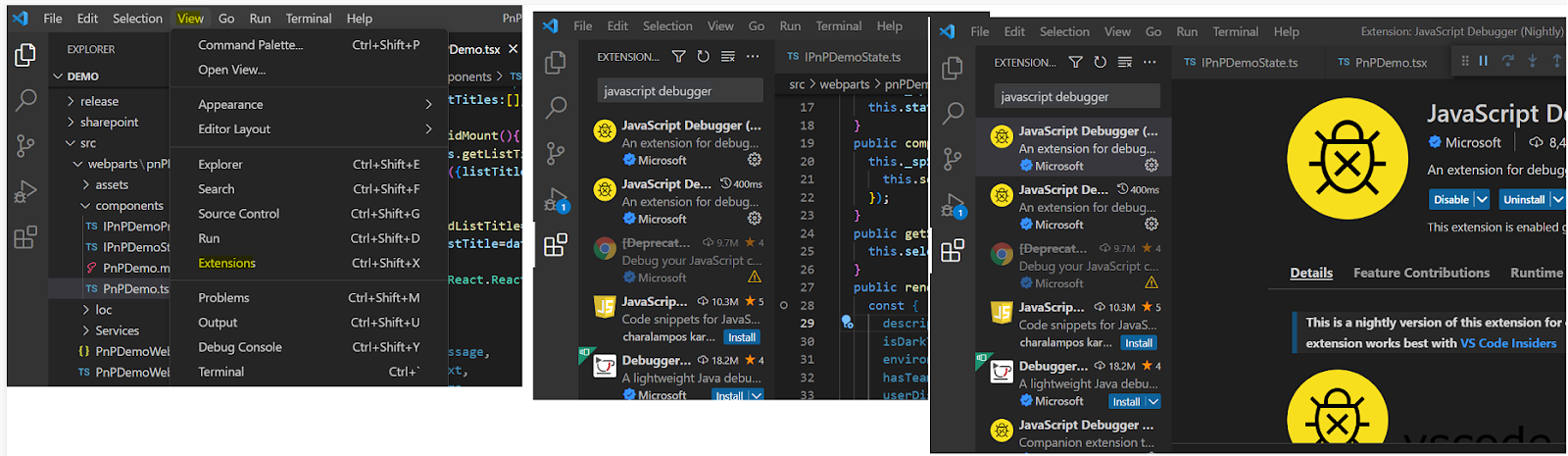The width and height of the screenshot is (1568, 456).
Task: Expand the Appearance submenu in View menu
Action: pos(428,104)
